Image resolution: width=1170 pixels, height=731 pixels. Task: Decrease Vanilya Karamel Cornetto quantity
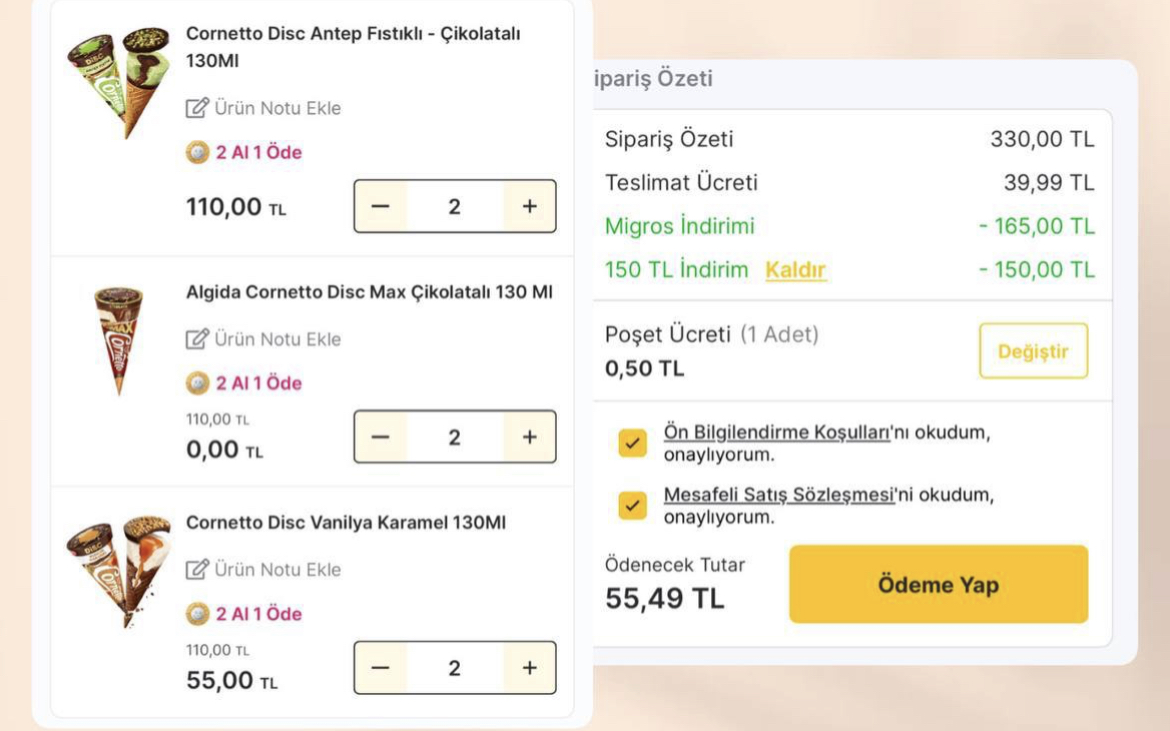click(381, 668)
